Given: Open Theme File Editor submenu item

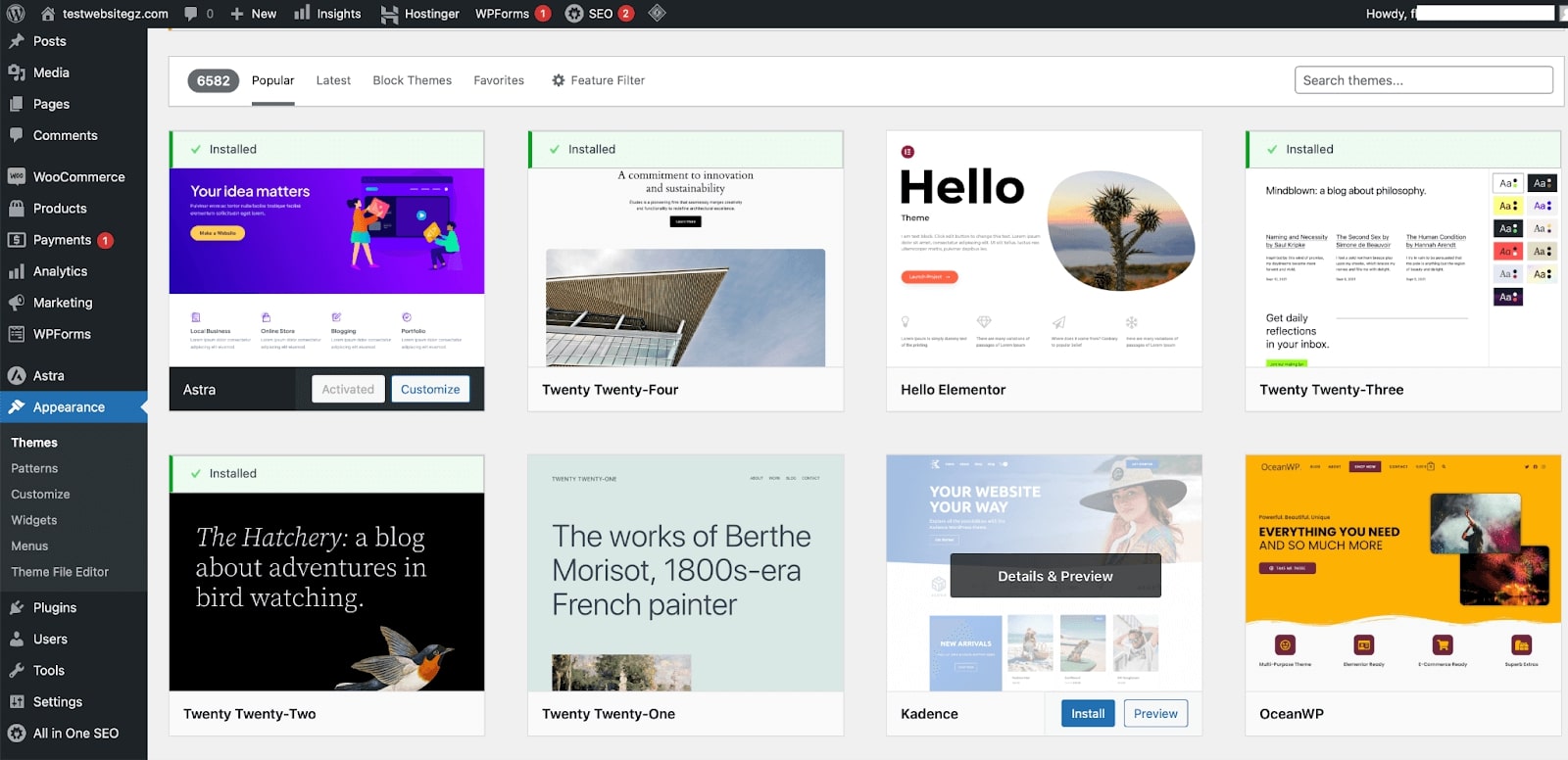Looking at the screenshot, I should point(60,572).
